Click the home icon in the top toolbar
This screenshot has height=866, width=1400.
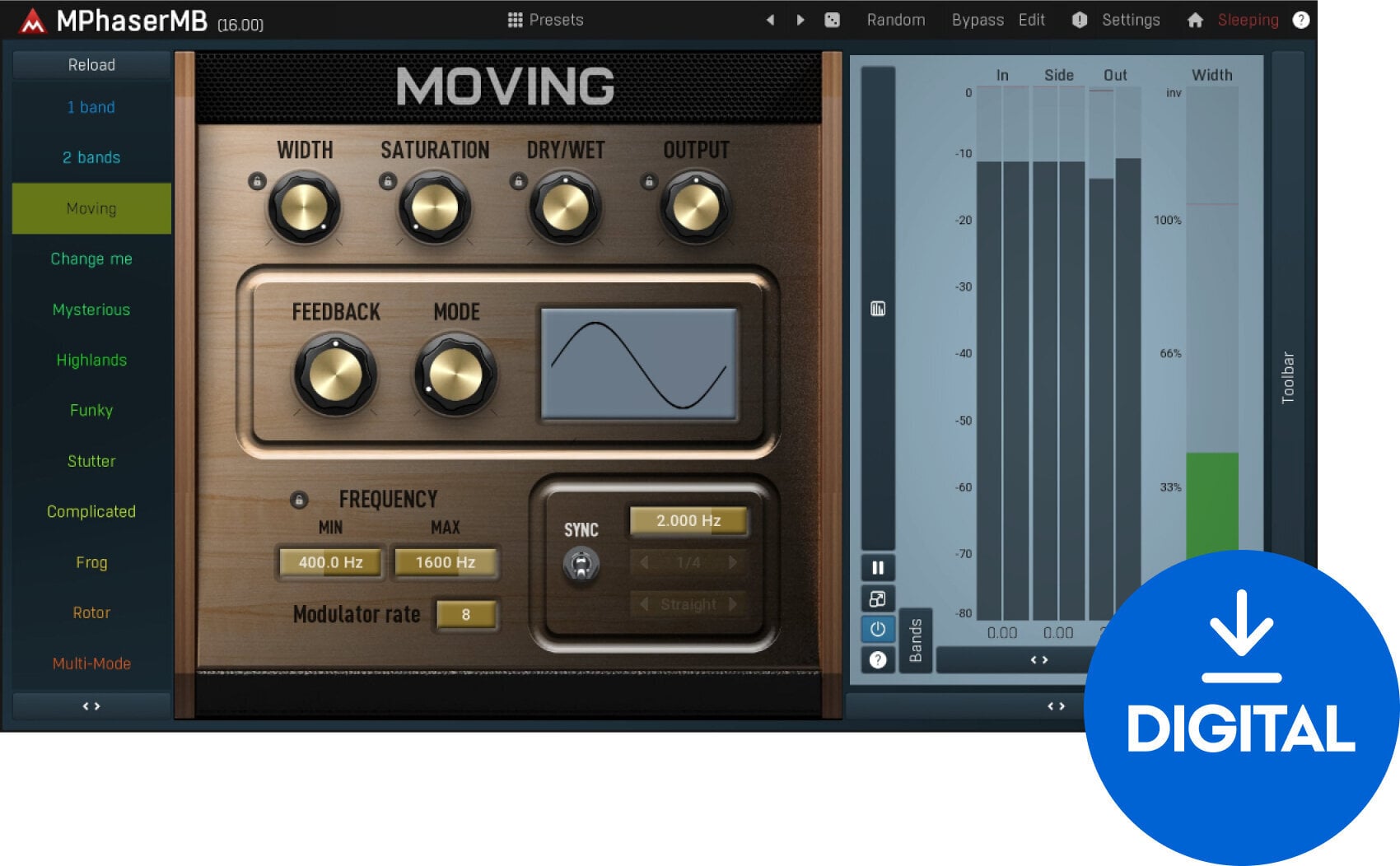pos(1196,19)
